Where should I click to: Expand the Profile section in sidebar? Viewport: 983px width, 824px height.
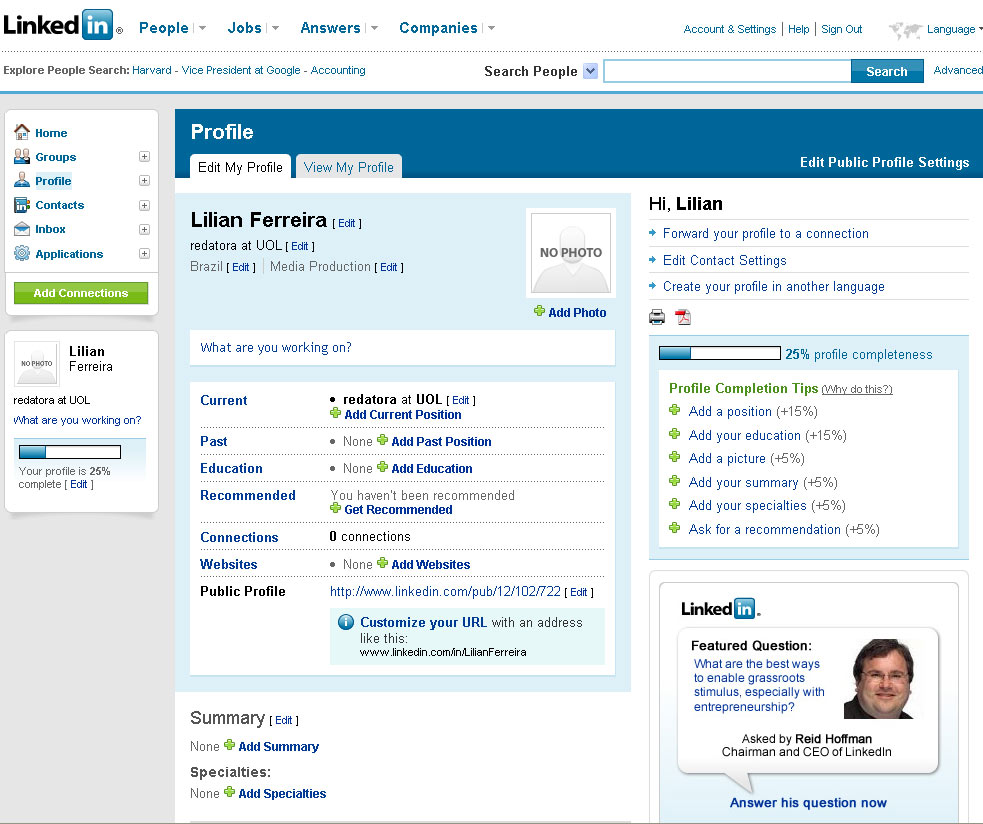click(144, 181)
